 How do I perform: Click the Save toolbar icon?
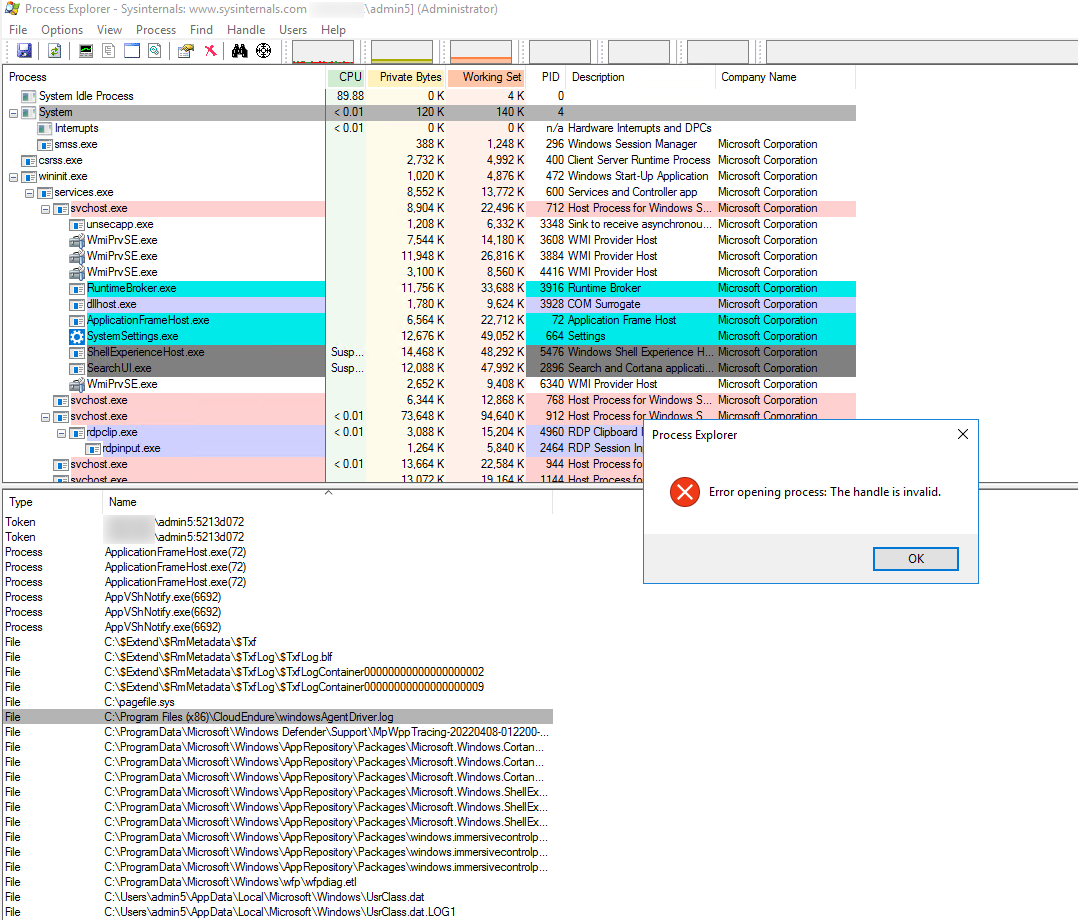point(25,51)
